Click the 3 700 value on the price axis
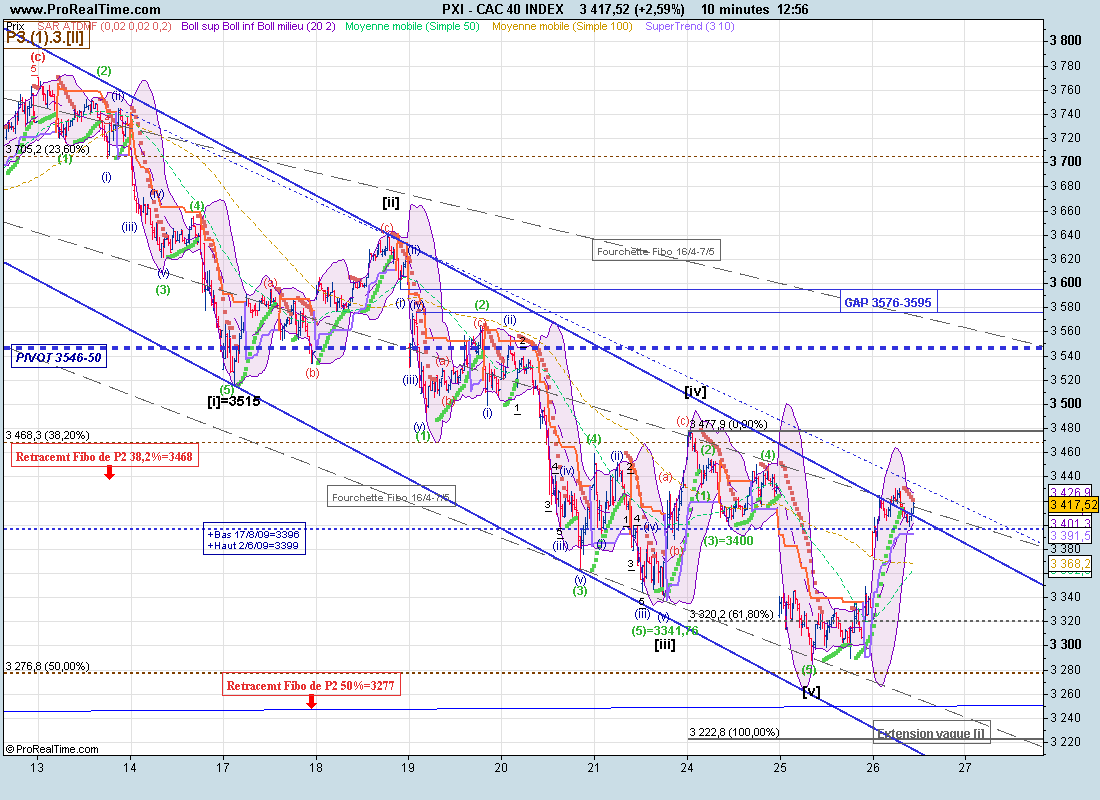 coord(1066,161)
